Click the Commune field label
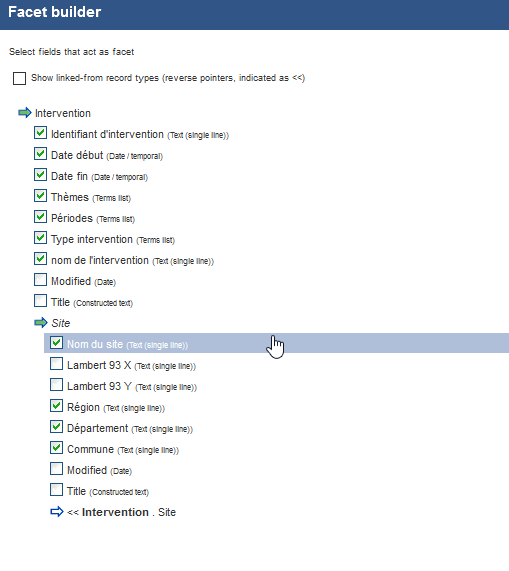Viewport: 509px width, 571px height. [91, 449]
